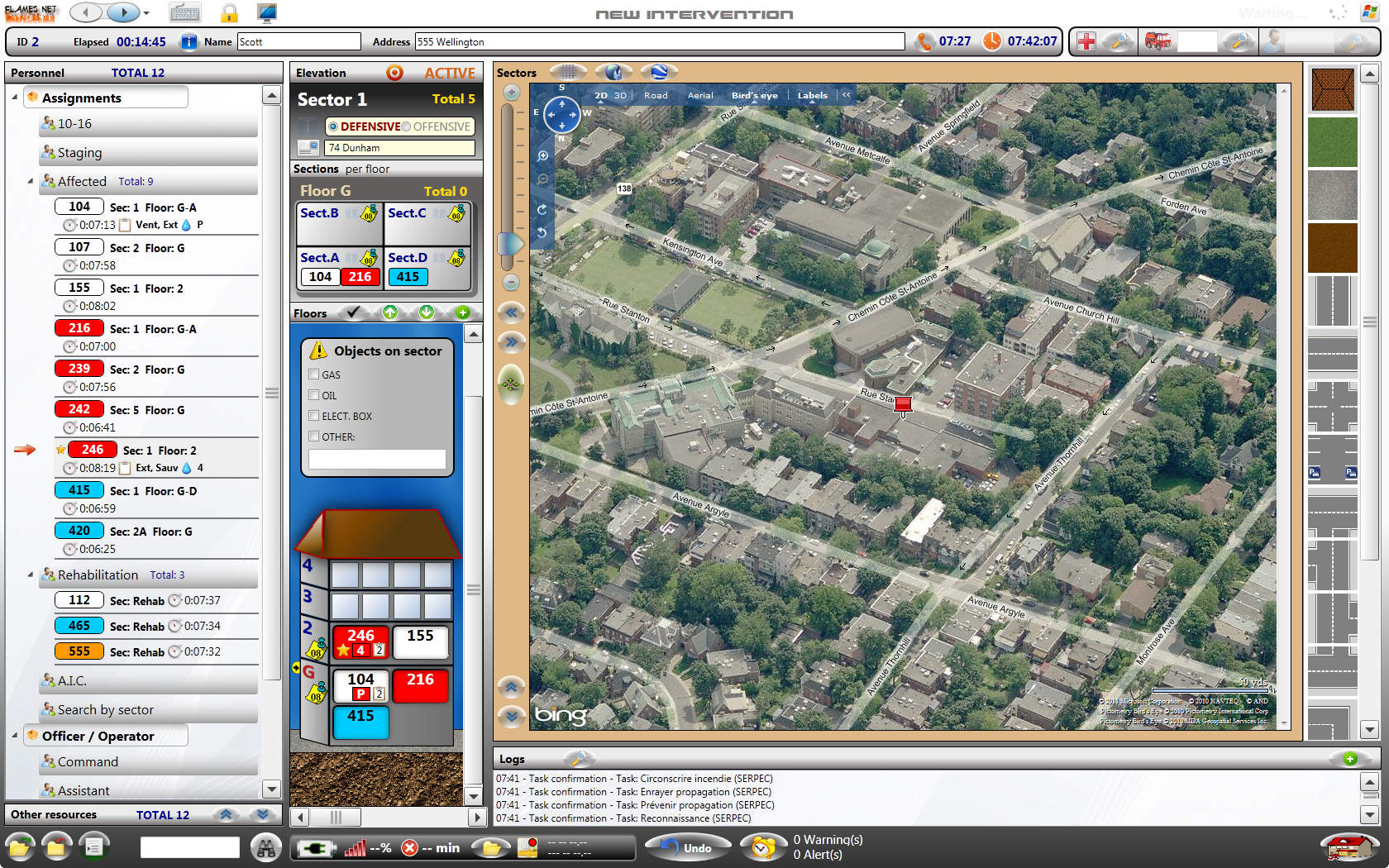Click the map zoom-in magnifier icon
Image resolution: width=1389 pixels, height=868 pixels.
click(x=543, y=155)
